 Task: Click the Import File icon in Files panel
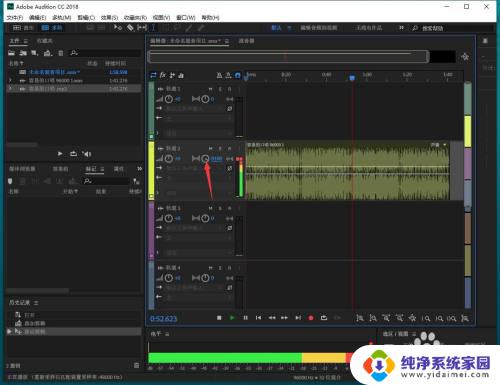(23, 53)
